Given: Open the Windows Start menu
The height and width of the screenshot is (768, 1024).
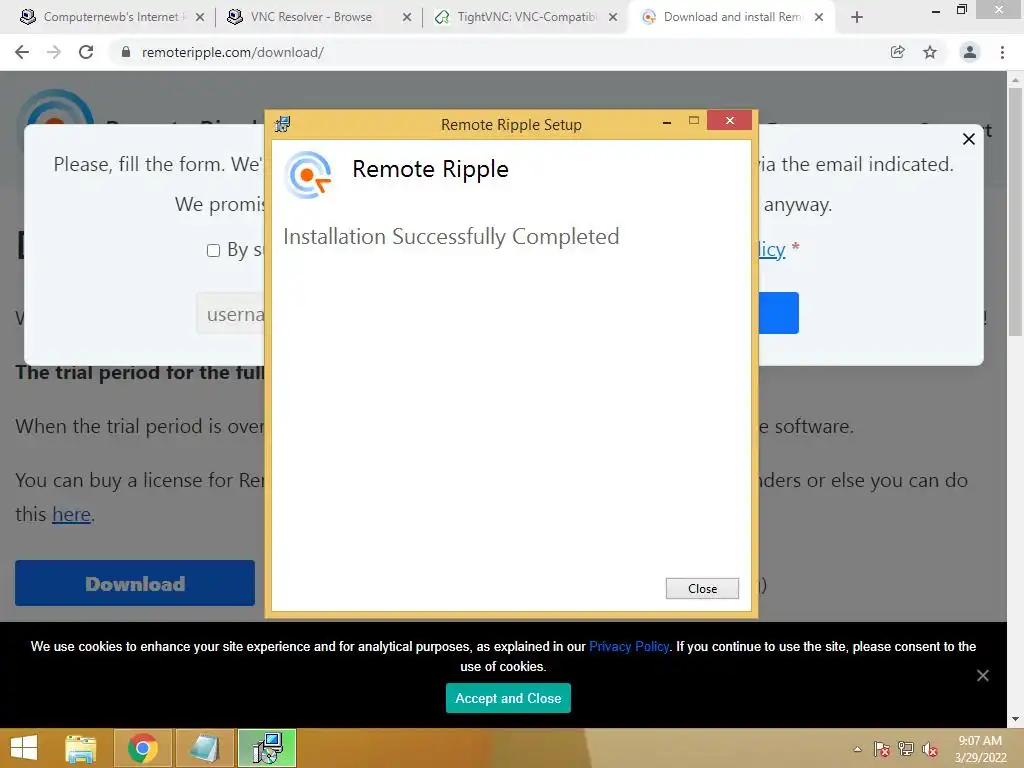Looking at the screenshot, I should point(24,748).
